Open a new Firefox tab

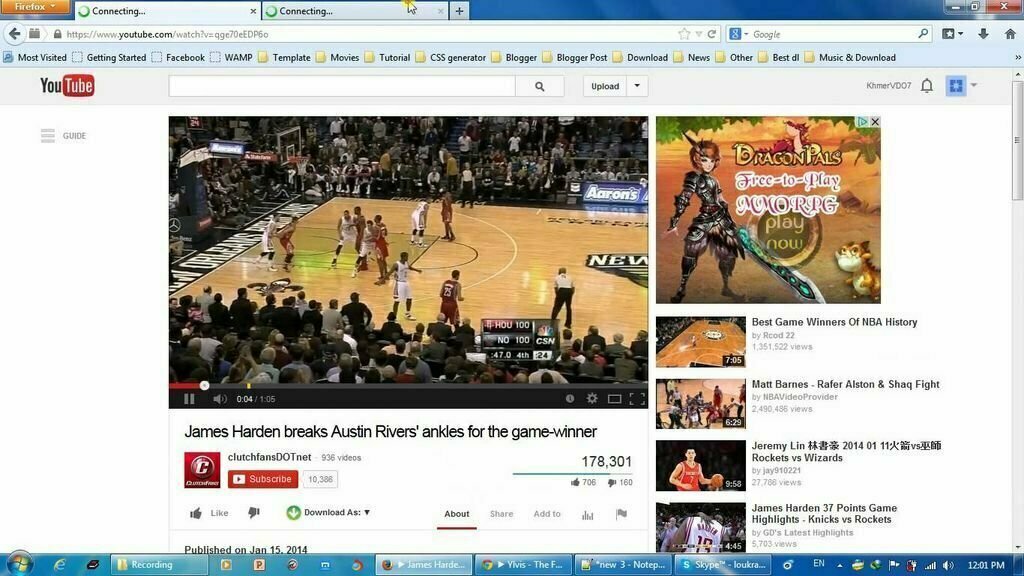click(459, 11)
